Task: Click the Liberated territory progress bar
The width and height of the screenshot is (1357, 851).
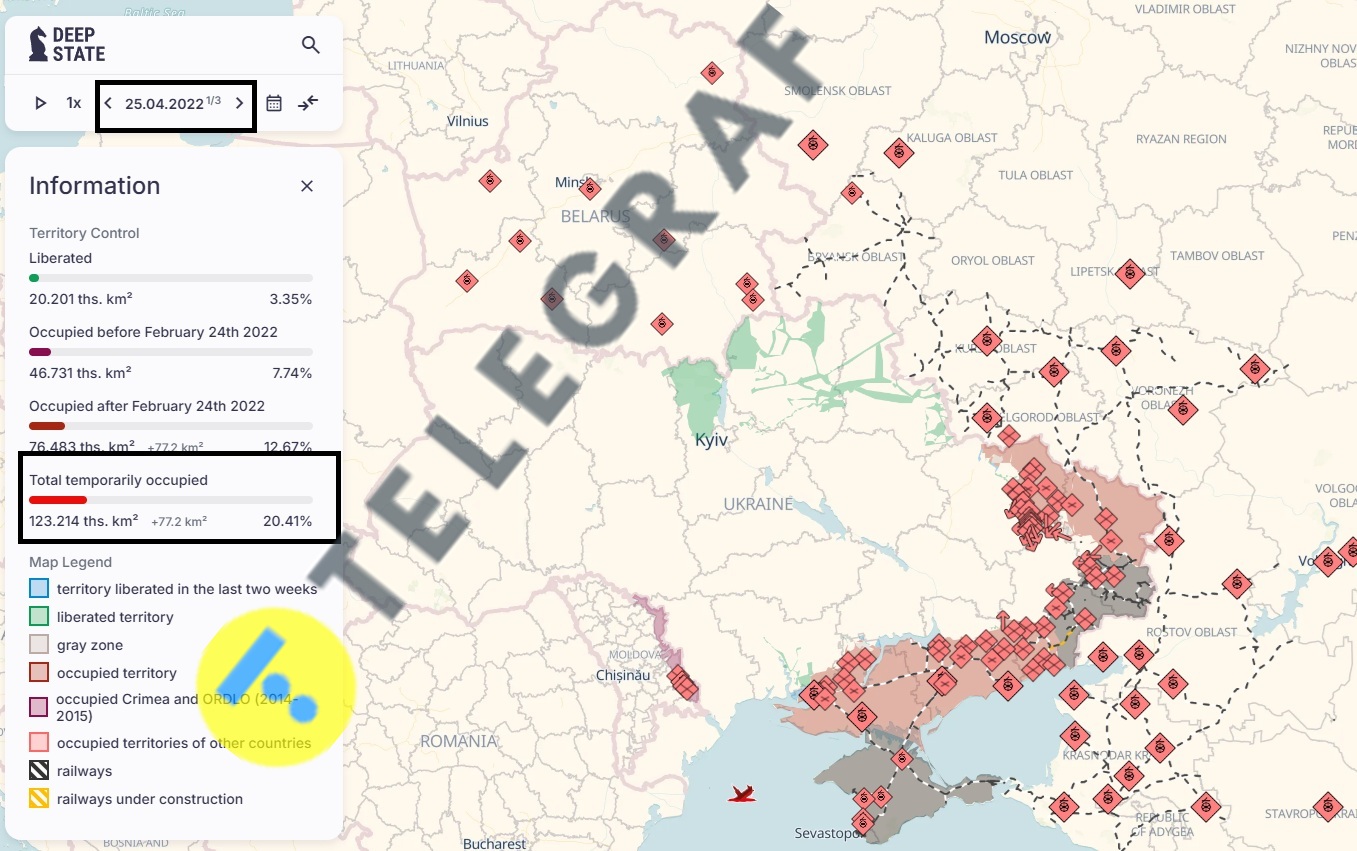Action: pyautogui.click(x=170, y=278)
